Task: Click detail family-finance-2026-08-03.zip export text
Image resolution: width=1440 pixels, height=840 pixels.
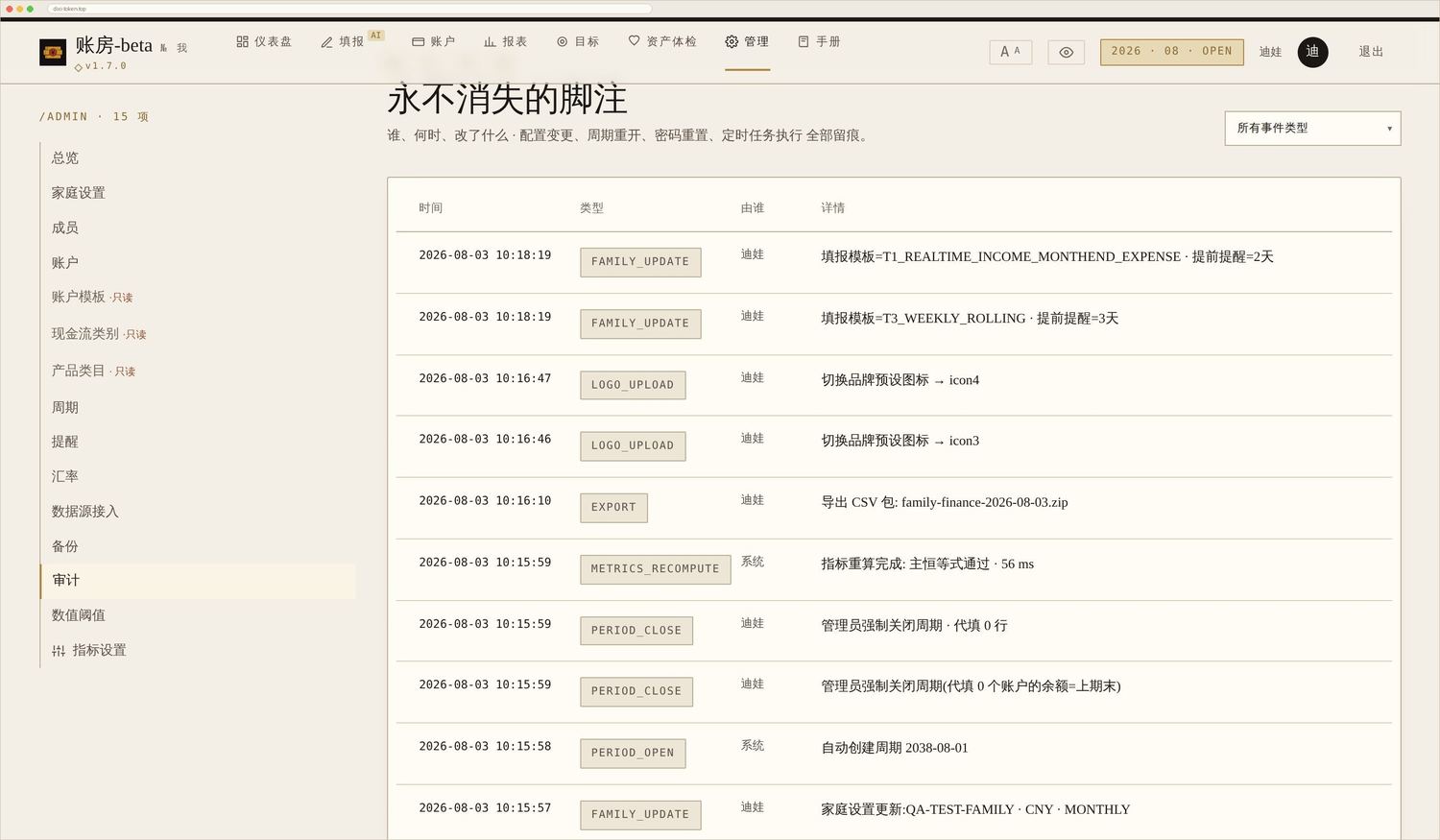Action: pyautogui.click(x=945, y=502)
